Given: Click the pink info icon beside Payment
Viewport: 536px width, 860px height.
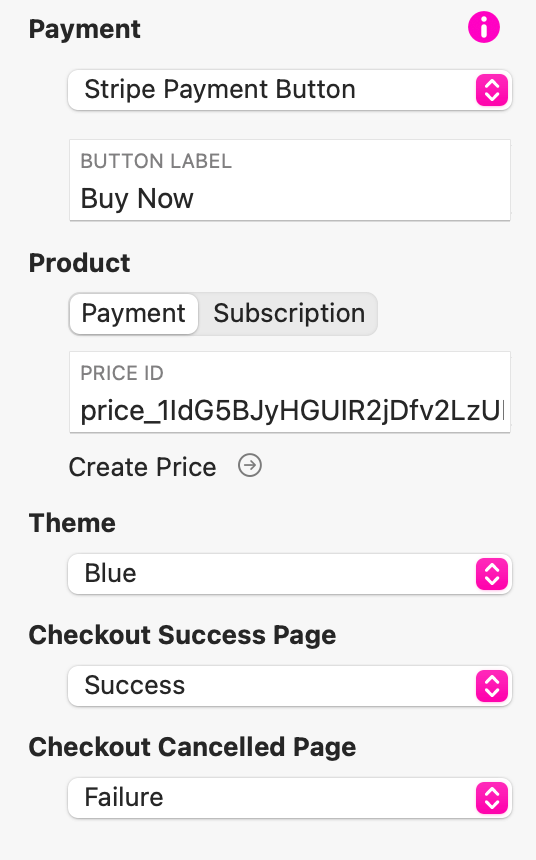Looking at the screenshot, I should 484,27.
